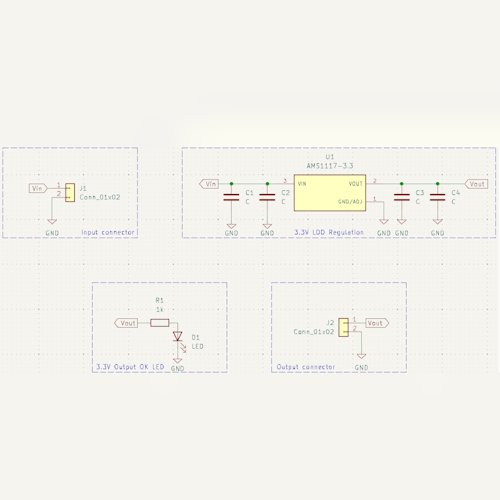Select the '3.3V LDO Regulation' text note
Viewport: 500px width, 500px height.
(329, 232)
